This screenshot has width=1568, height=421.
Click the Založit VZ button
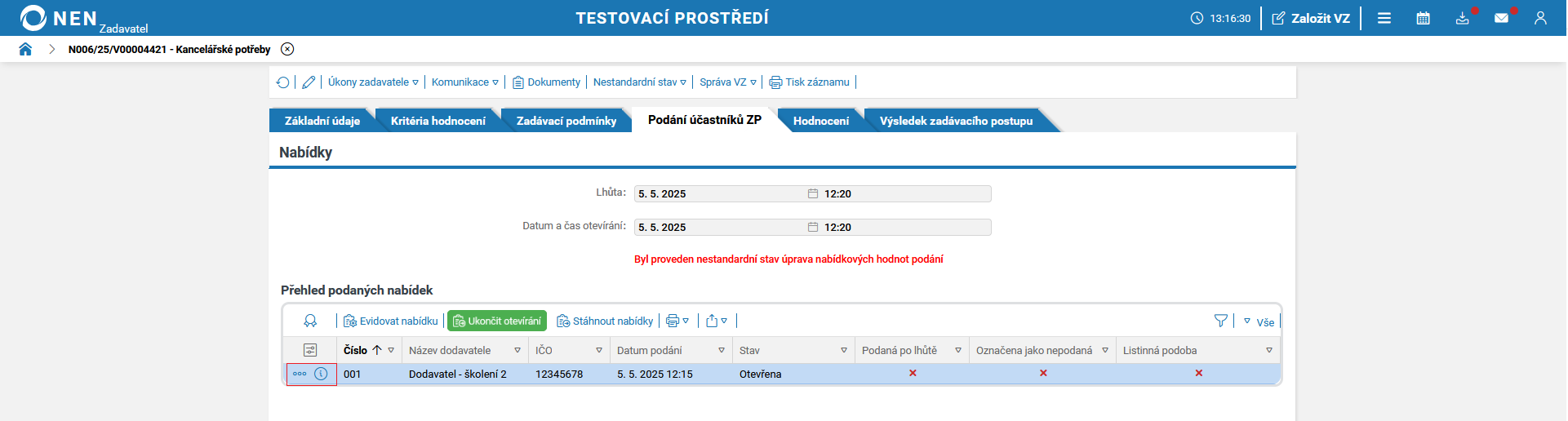[1311, 18]
